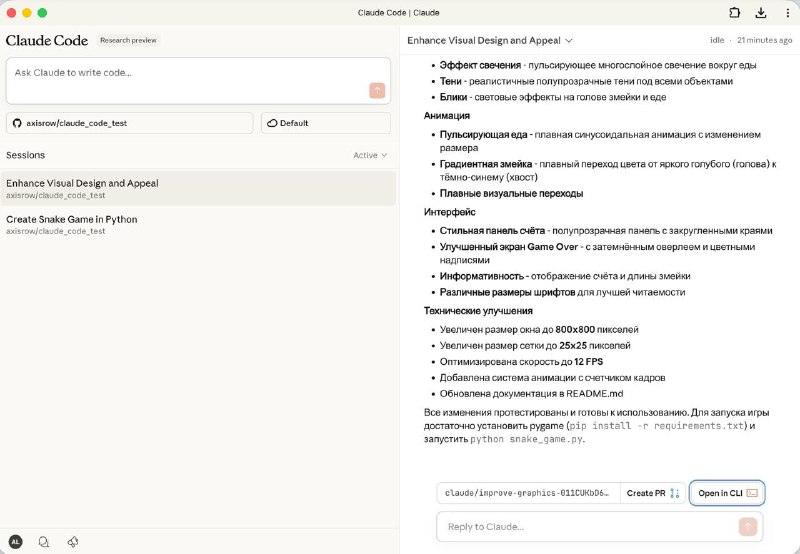Expand the Active sessions filter dropdown
The image size is (800, 554).
370,155
